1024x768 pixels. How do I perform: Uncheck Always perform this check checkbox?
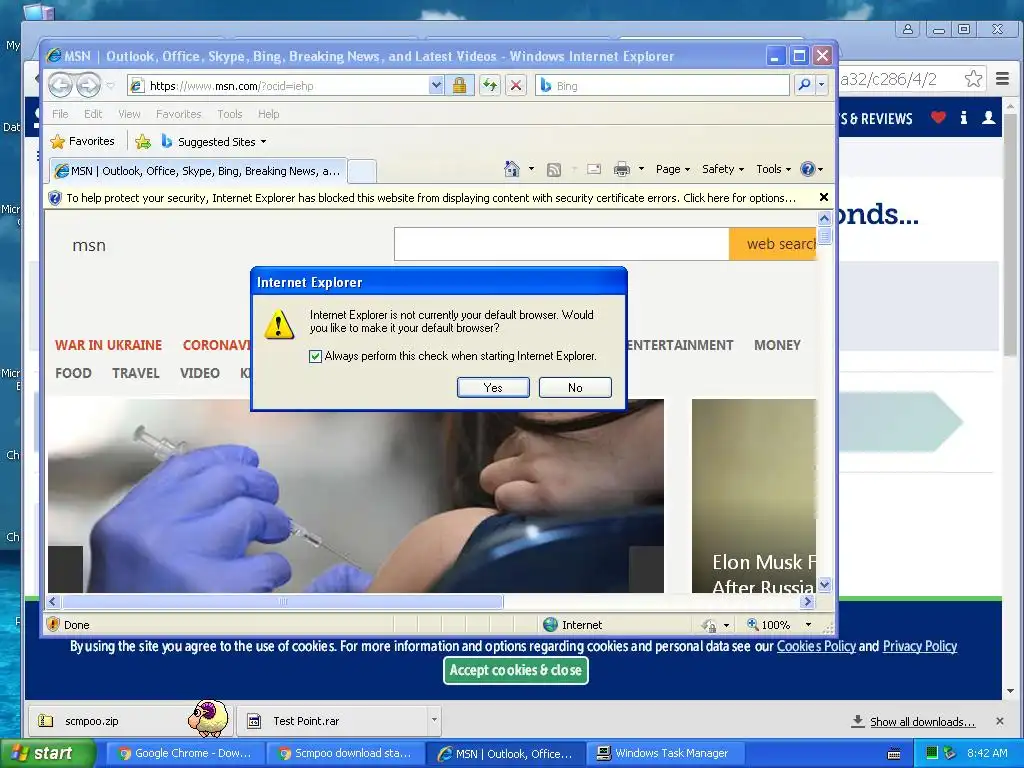[x=315, y=356]
